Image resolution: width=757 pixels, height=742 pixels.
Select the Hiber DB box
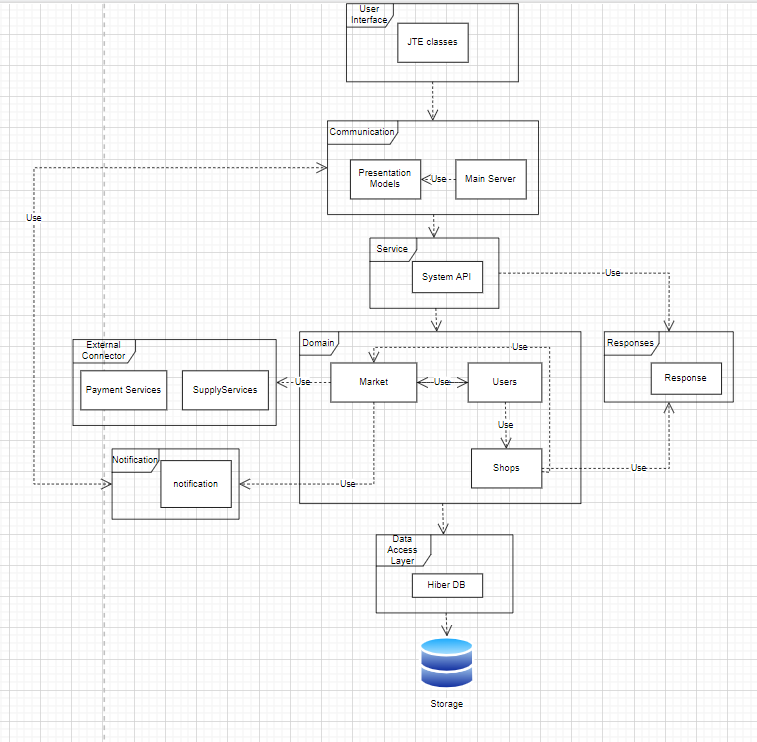pos(447,585)
